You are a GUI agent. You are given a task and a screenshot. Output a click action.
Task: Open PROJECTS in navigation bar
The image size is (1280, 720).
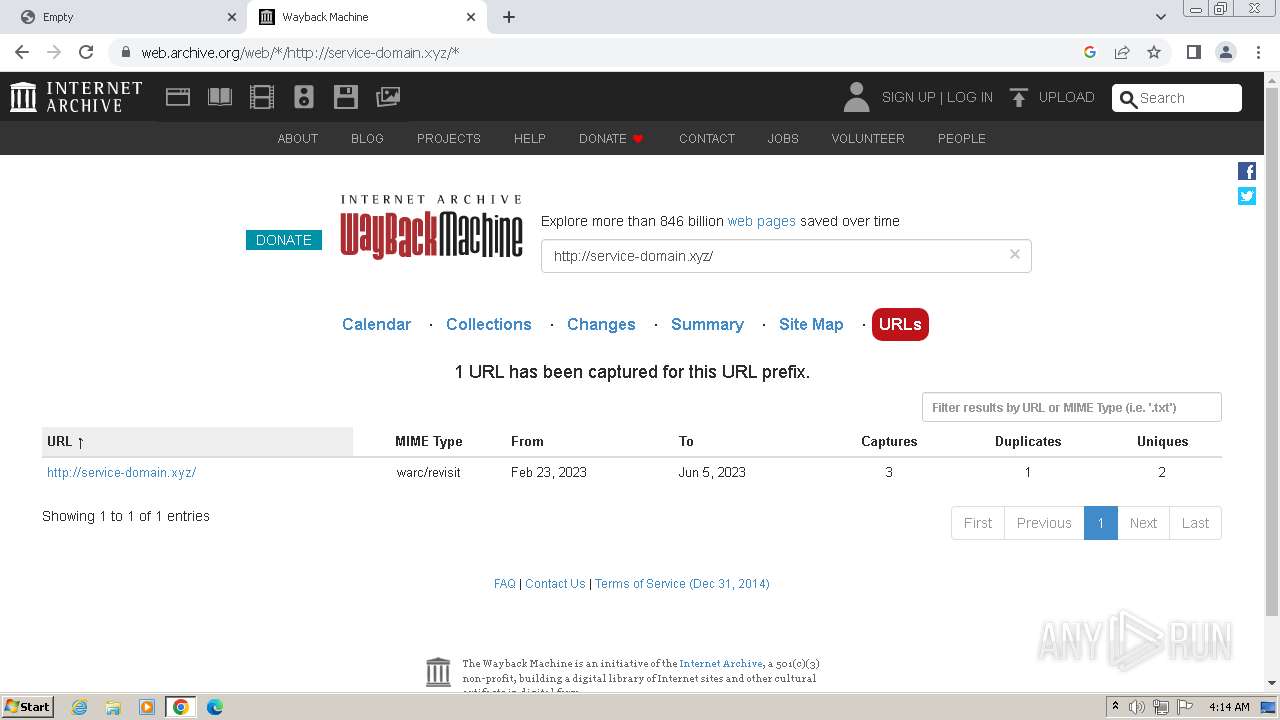click(449, 138)
